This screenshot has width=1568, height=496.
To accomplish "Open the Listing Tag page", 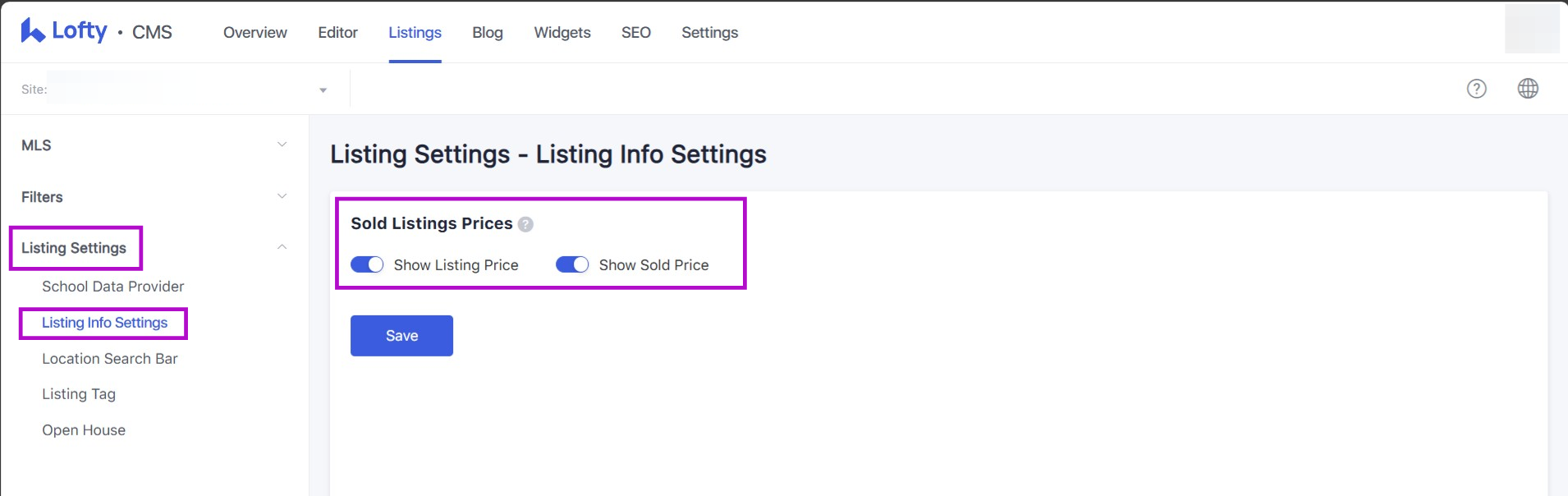I will click(79, 394).
